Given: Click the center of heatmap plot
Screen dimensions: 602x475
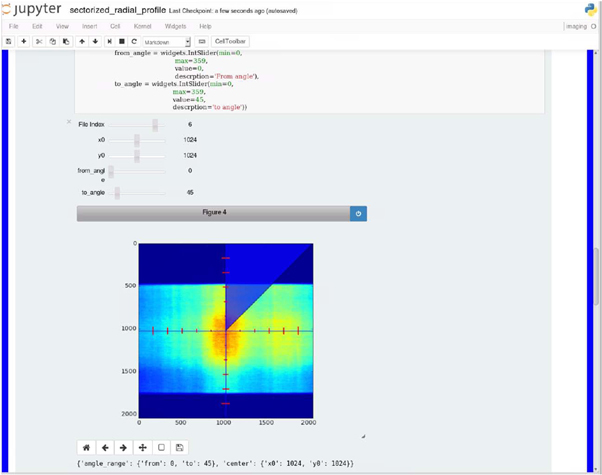Looking at the screenshot, I should (226, 331).
